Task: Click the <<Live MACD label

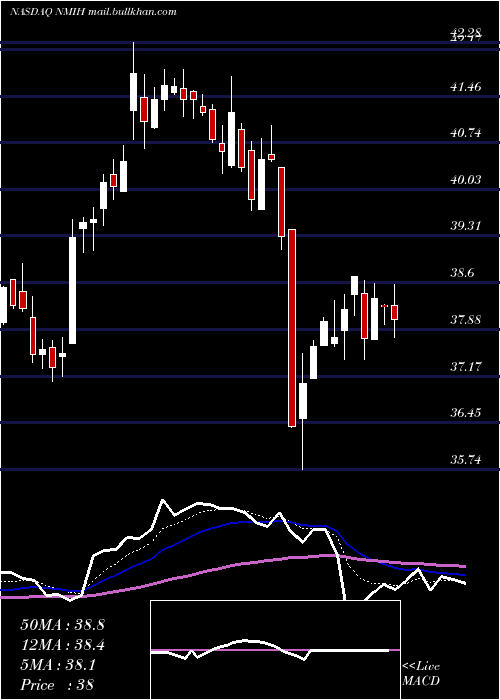Action: (421, 674)
